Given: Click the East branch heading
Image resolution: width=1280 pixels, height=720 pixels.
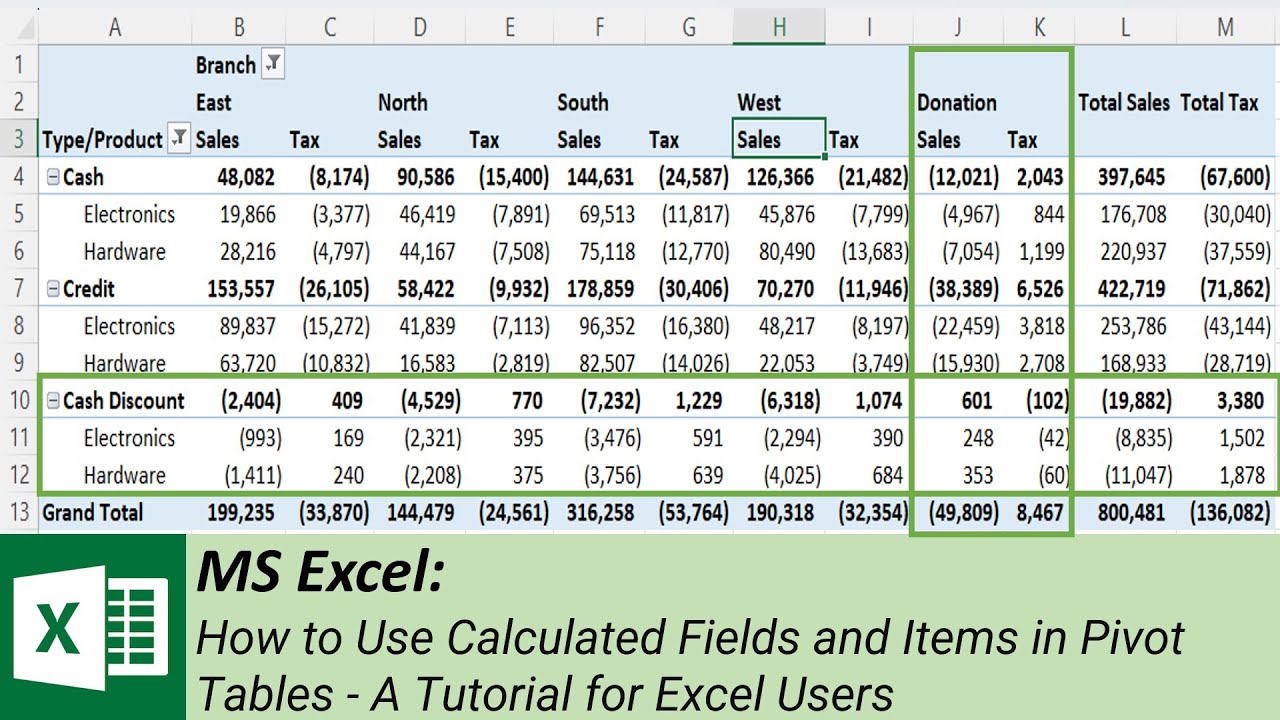Looking at the screenshot, I should (213, 102).
